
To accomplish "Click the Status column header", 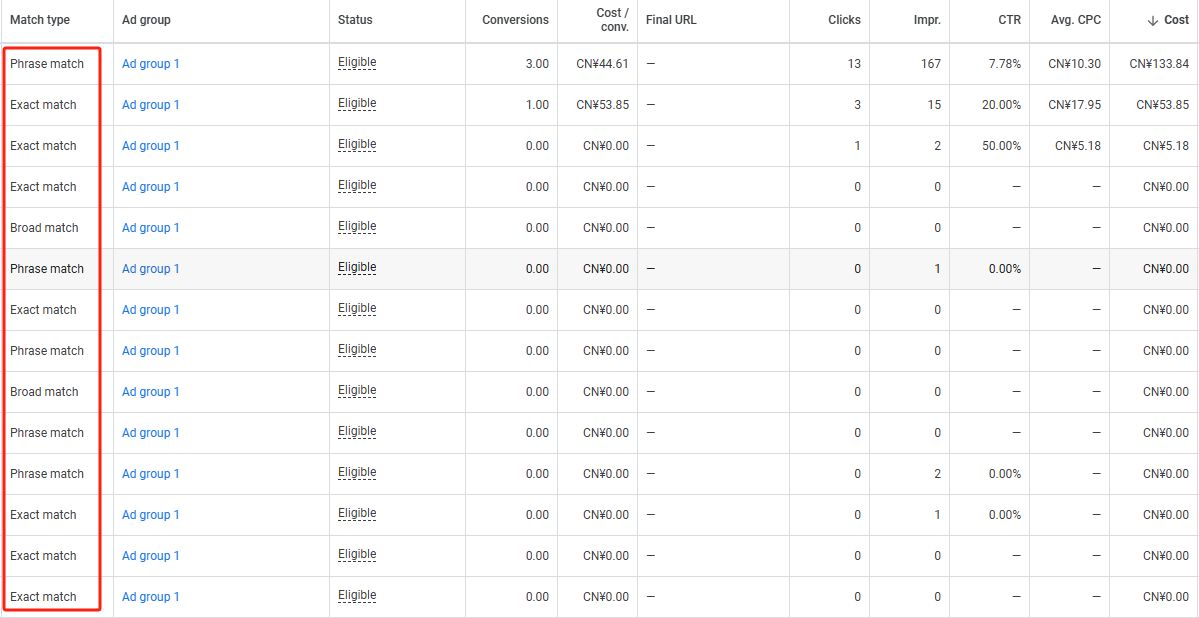I will (x=355, y=20).
